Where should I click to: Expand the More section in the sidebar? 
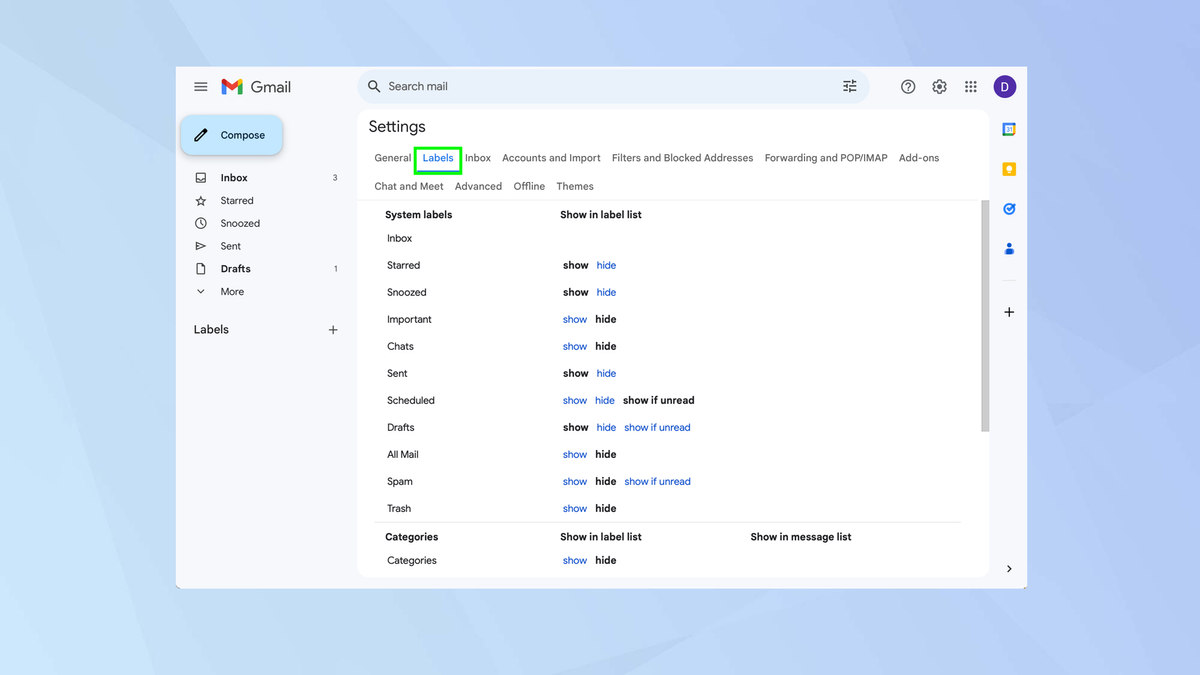click(231, 291)
